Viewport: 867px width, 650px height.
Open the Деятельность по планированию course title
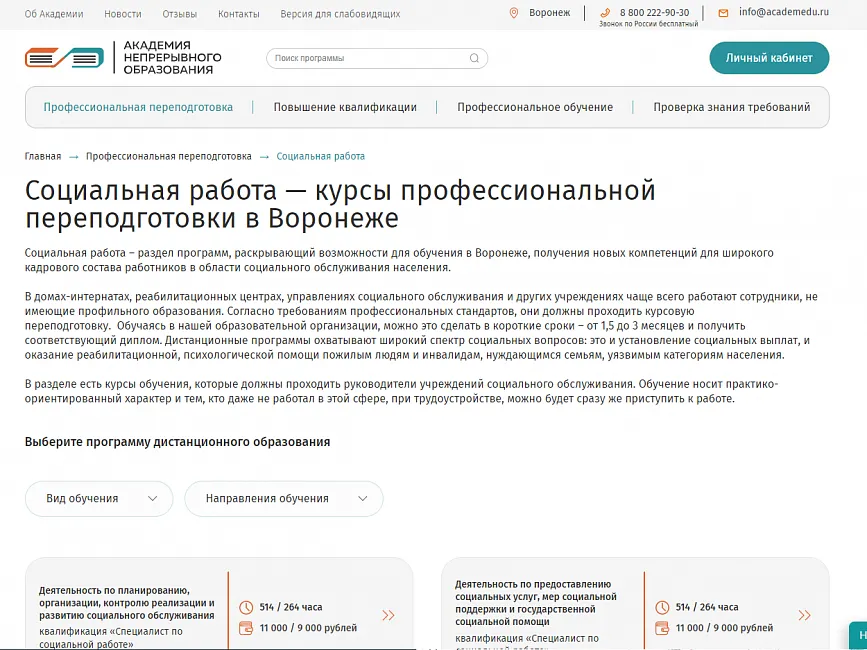(127, 603)
